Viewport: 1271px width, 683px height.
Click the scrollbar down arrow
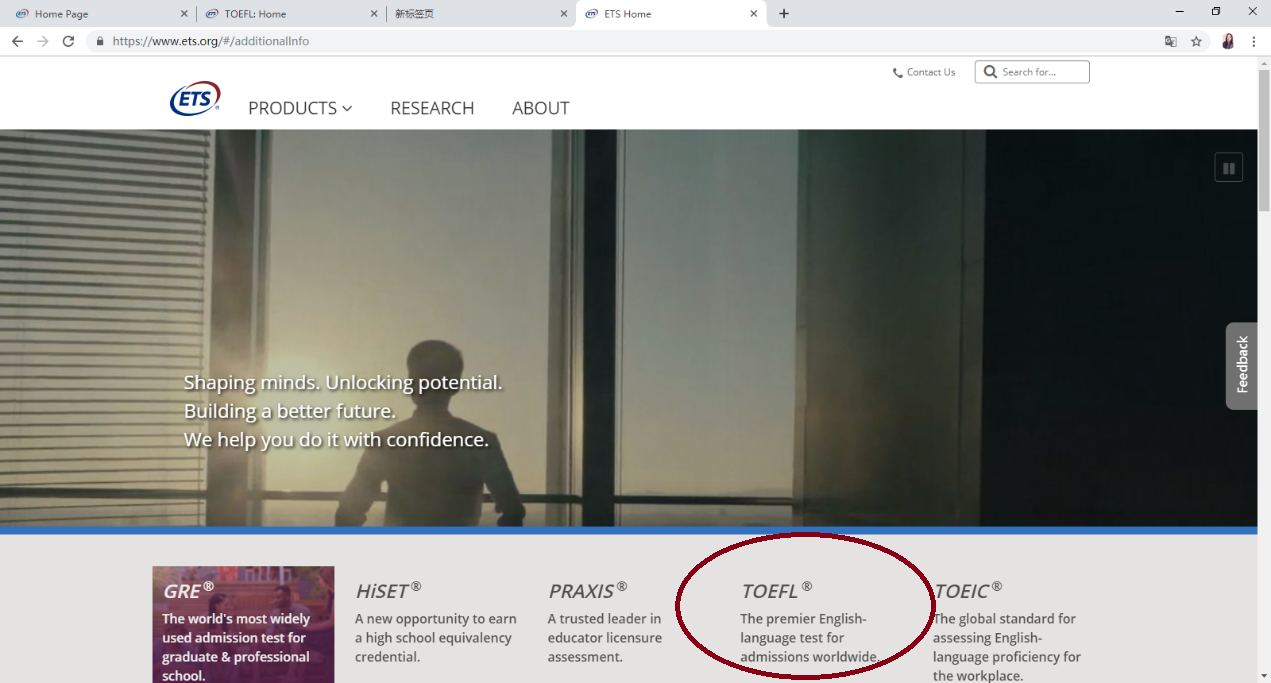tap(1264, 676)
